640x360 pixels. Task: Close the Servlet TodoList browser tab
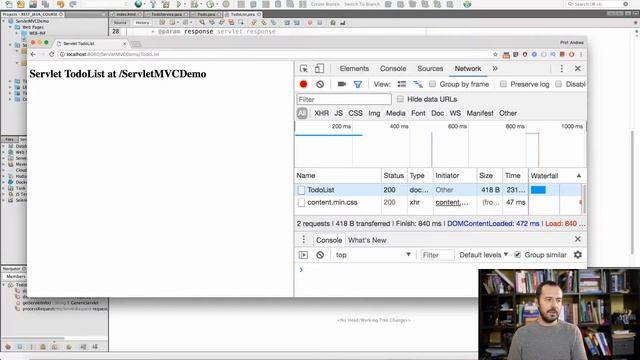click(124, 43)
